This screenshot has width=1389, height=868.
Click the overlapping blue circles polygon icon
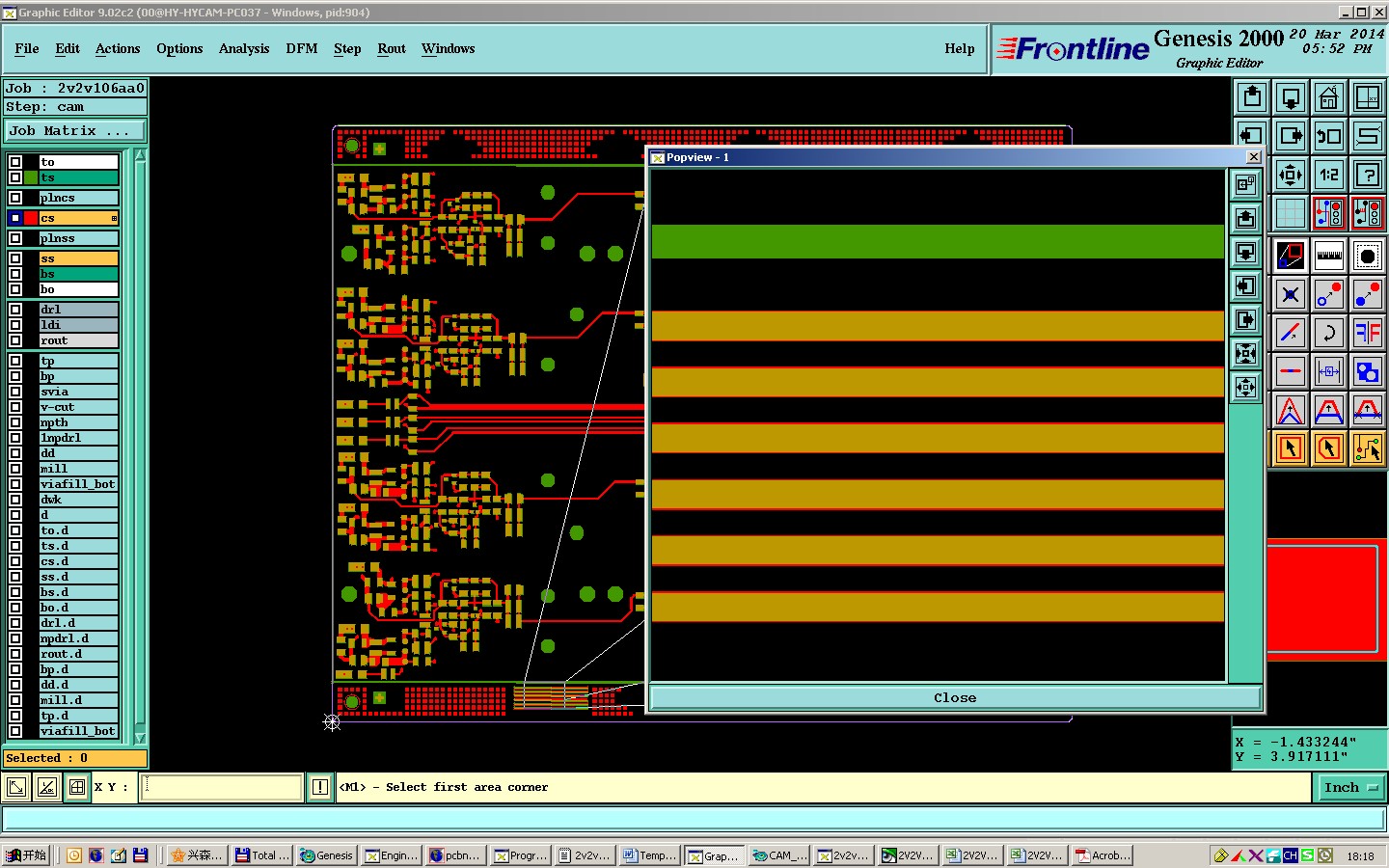tap(1368, 371)
